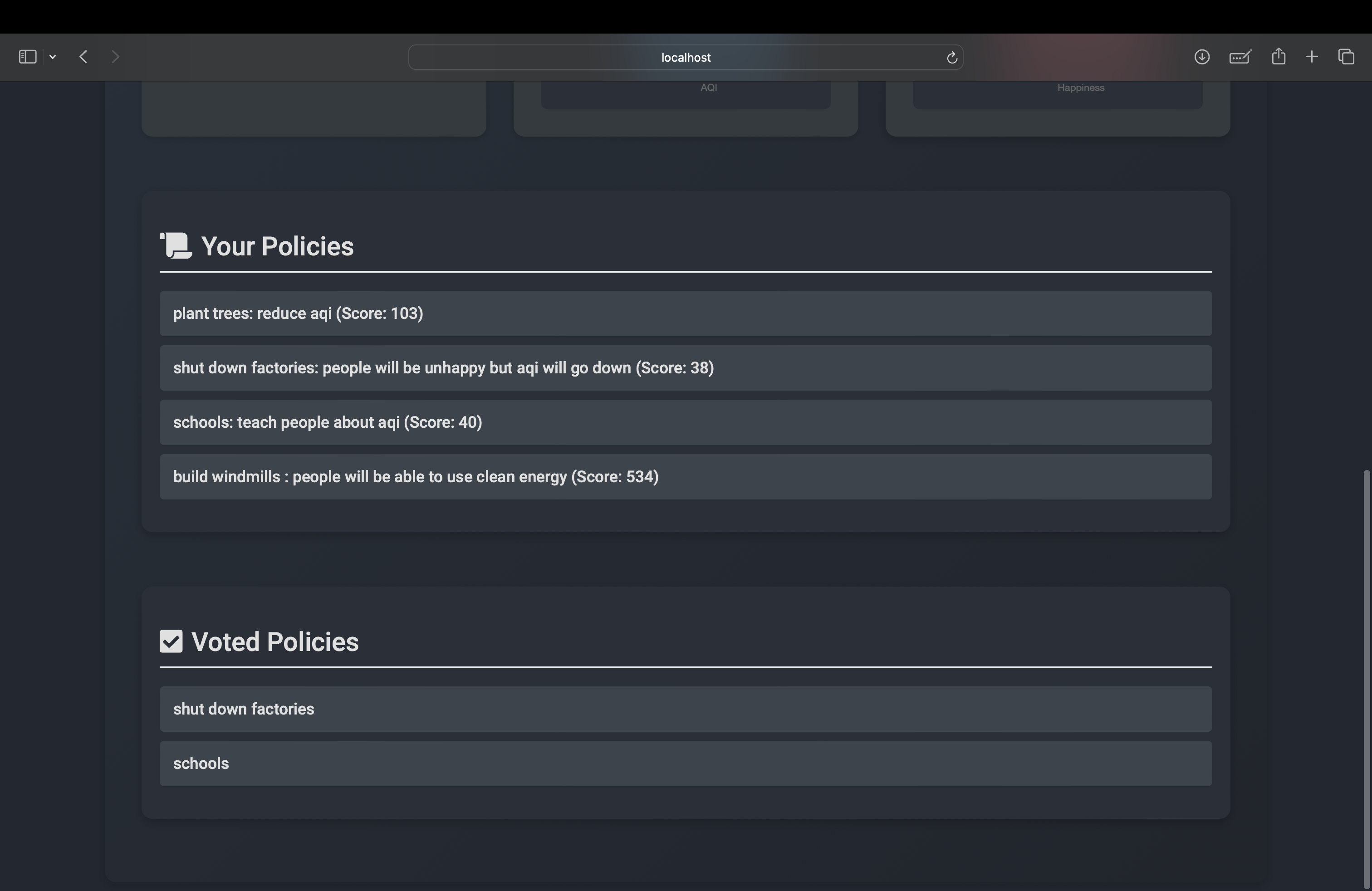The height and width of the screenshot is (891, 1372).
Task: Show the downloads icon
Action: click(1201, 56)
